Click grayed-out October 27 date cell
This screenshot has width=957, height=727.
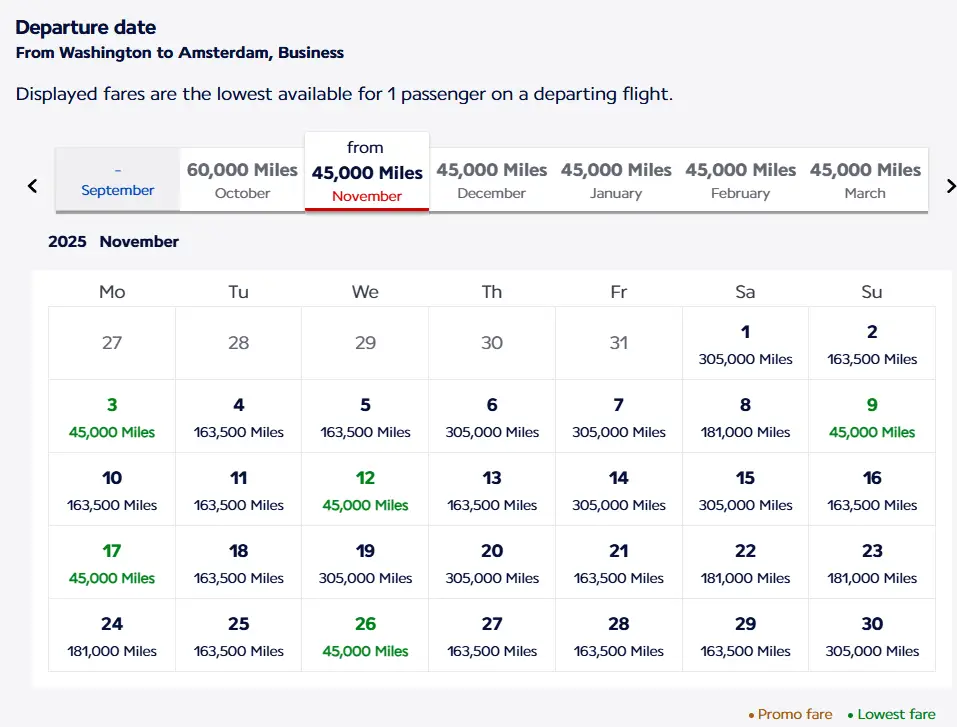[112, 343]
